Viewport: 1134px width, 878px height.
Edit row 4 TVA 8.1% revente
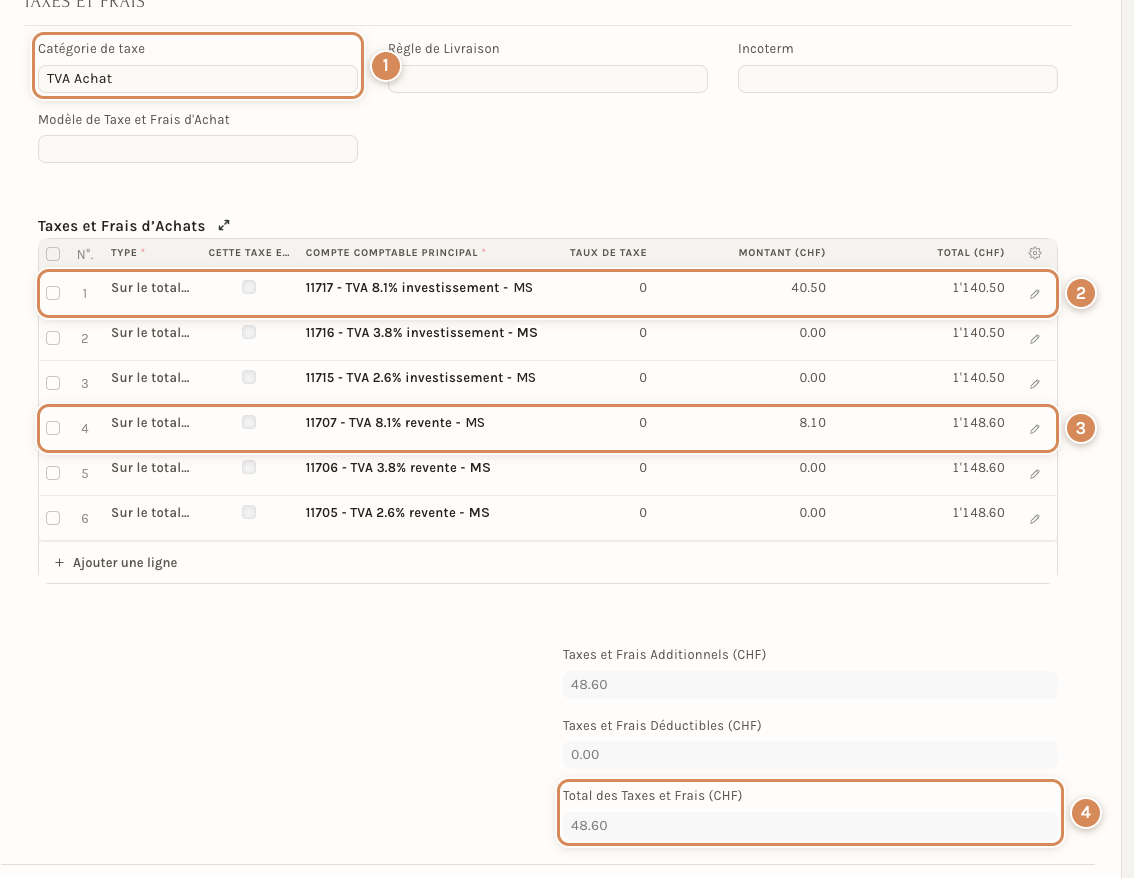(x=1035, y=429)
